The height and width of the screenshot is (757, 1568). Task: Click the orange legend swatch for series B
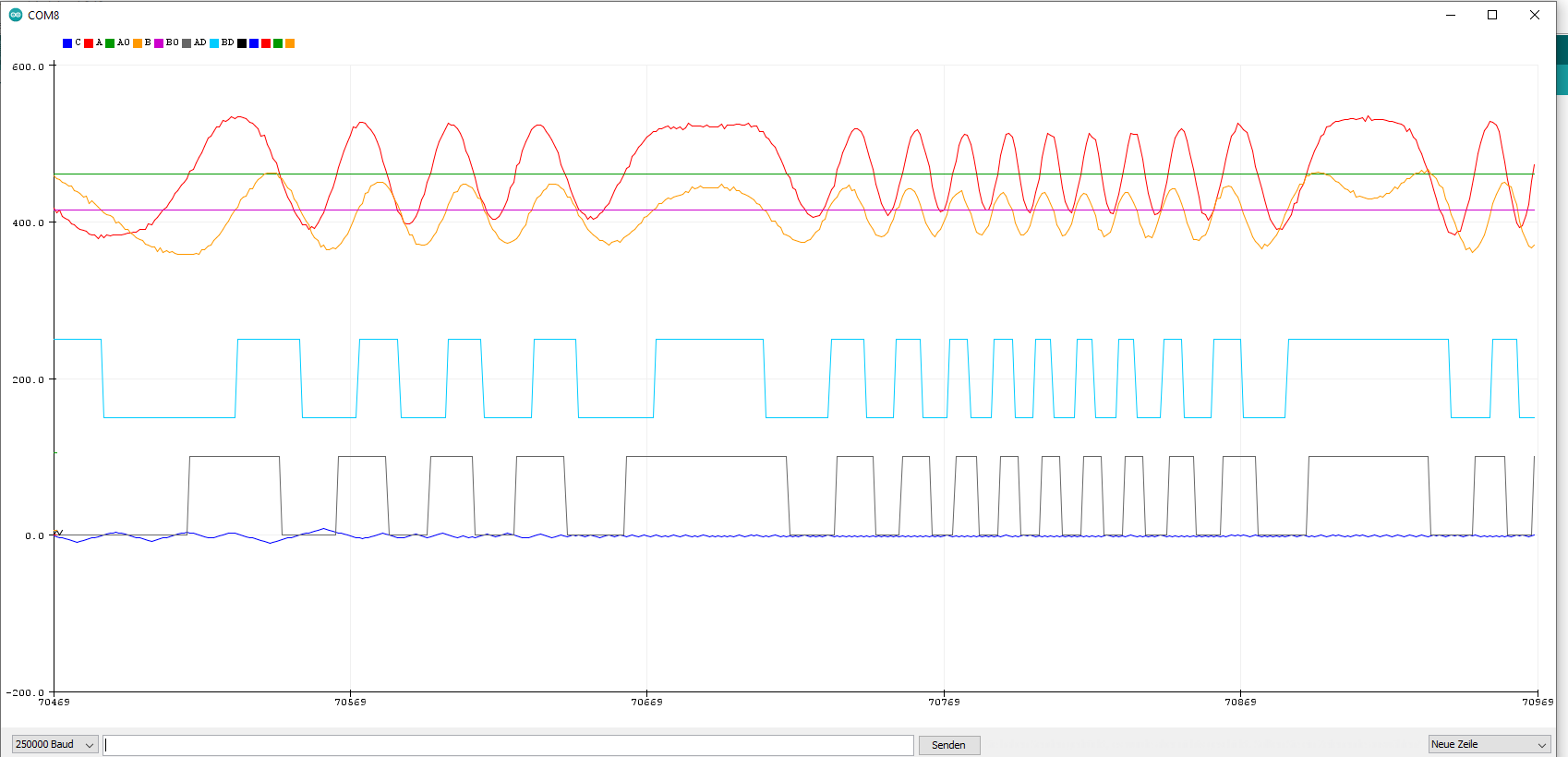(138, 43)
